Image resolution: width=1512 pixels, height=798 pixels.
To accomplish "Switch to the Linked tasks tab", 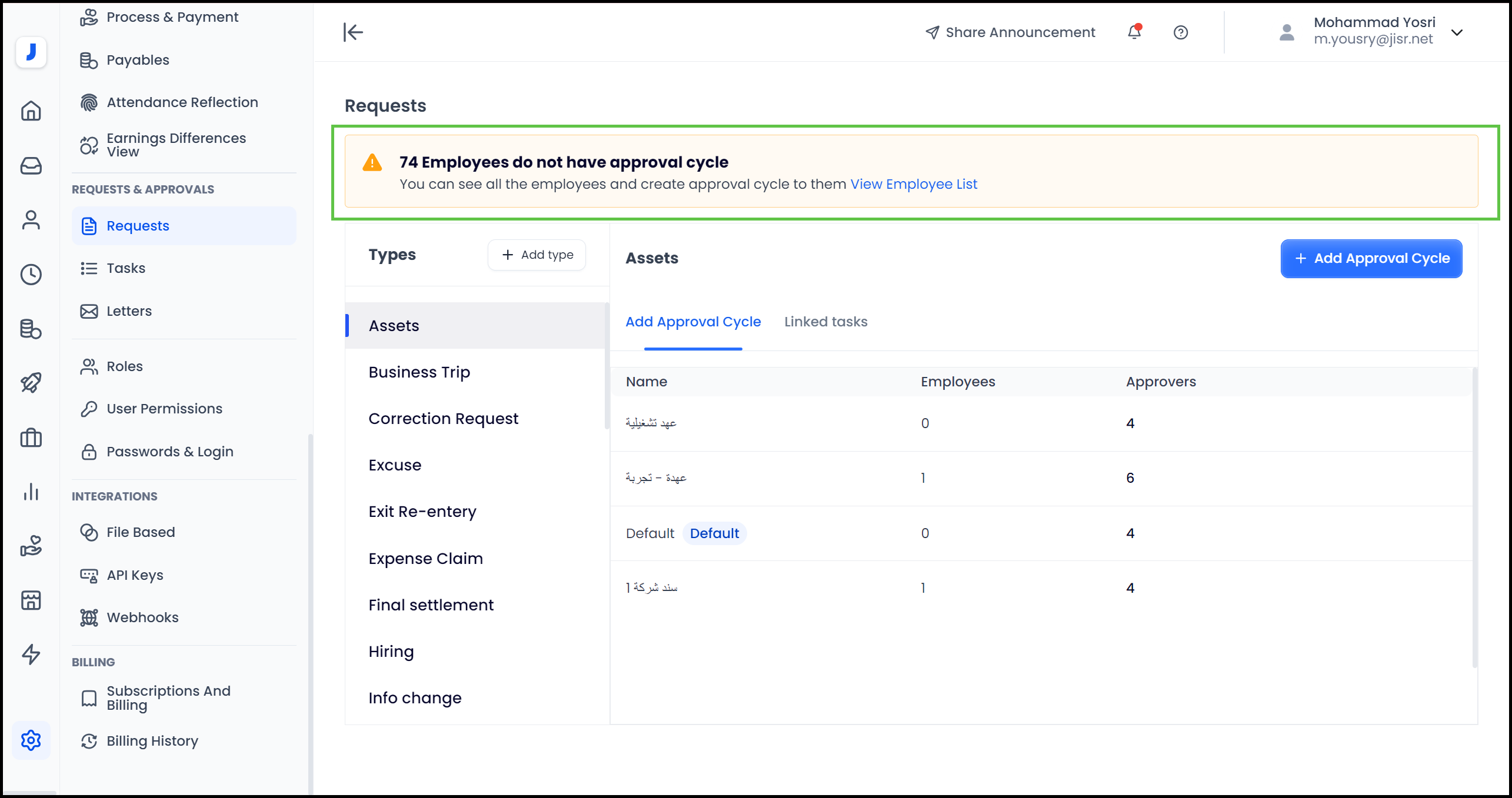I will (x=825, y=322).
